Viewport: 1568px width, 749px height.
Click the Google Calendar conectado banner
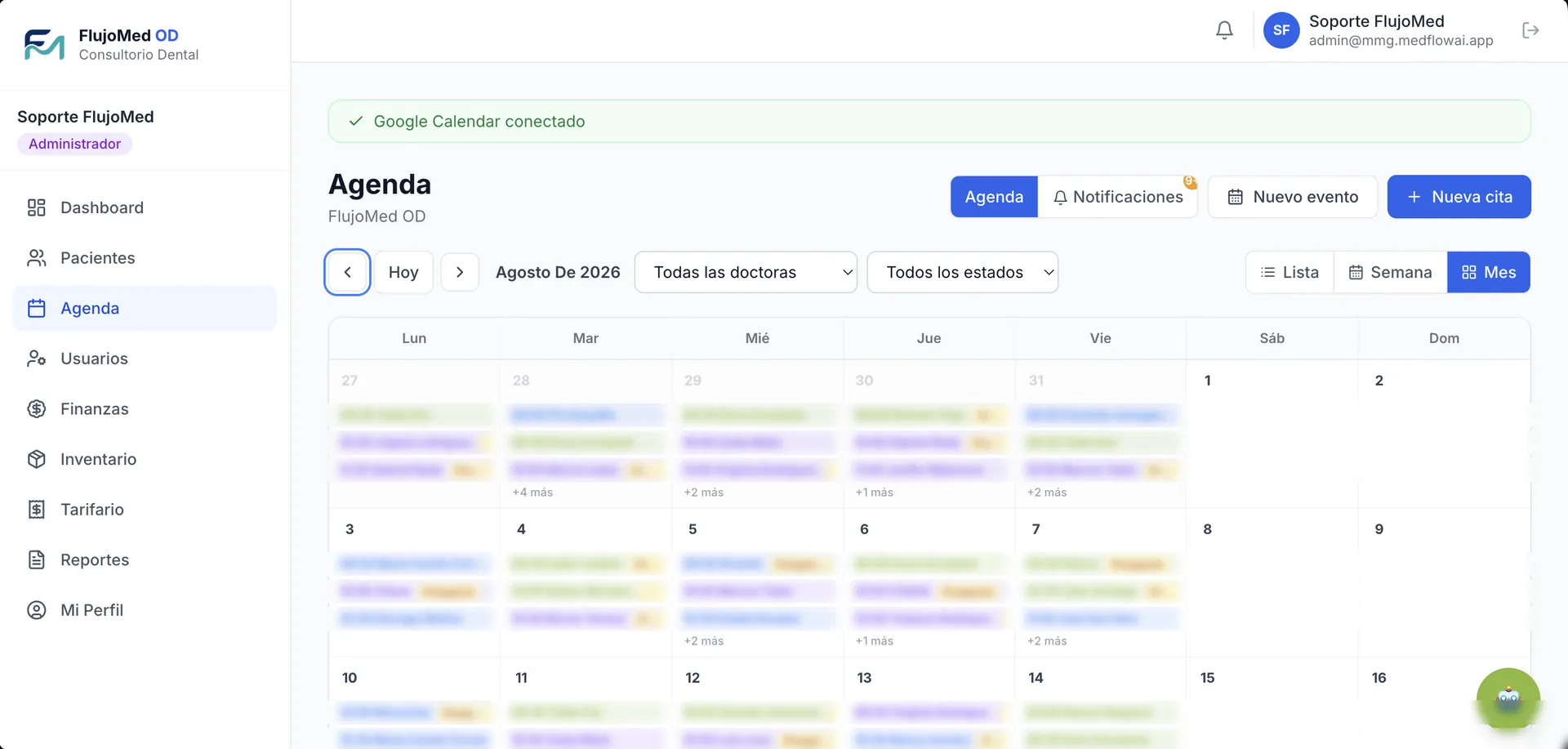tap(929, 121)
